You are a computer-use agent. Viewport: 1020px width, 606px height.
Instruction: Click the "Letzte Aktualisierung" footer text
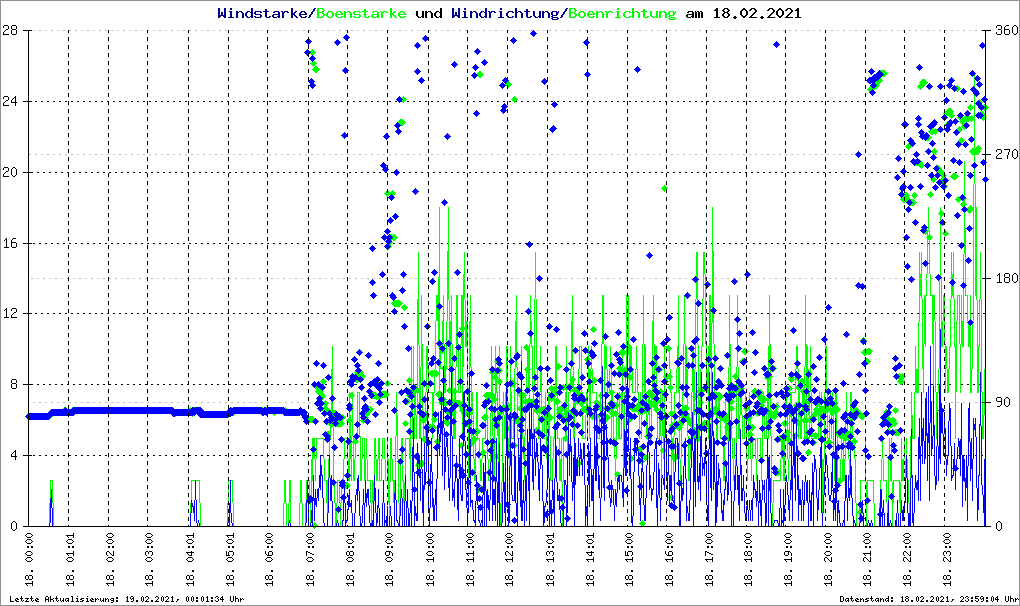point(123,599)
